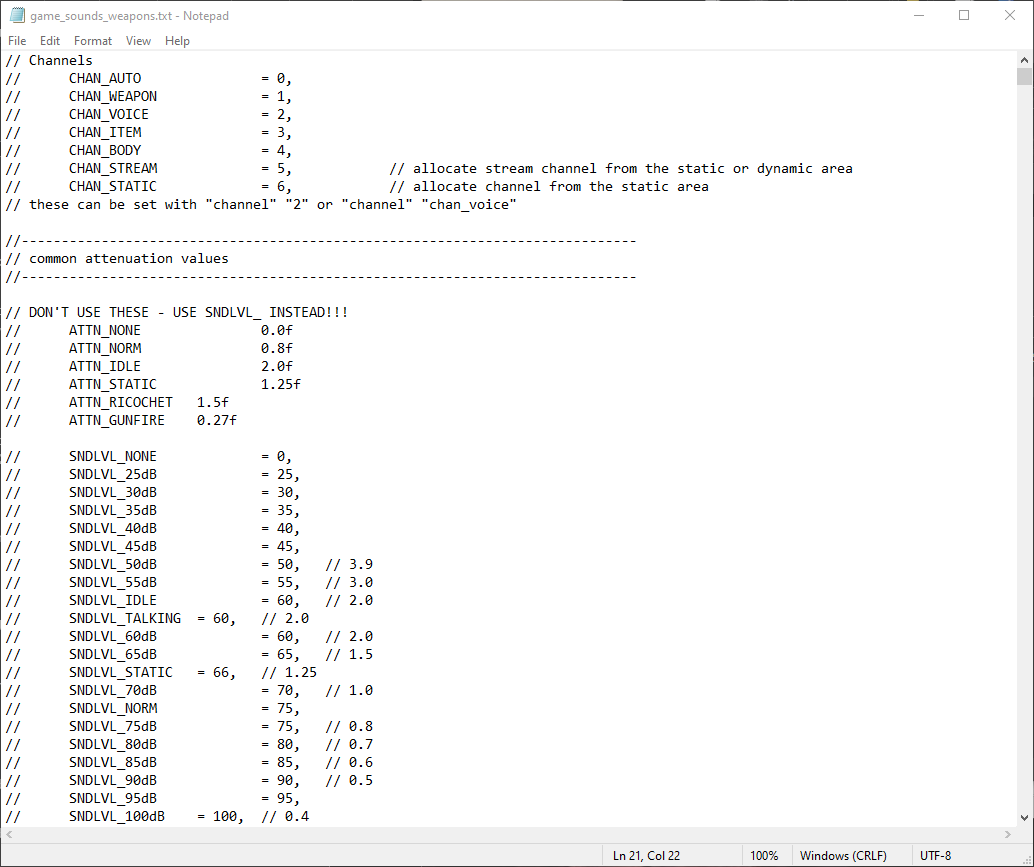The height and width of the screenshot is (867, 1034).
Task: Open the Help menu
Action: [x=177, y=41]
